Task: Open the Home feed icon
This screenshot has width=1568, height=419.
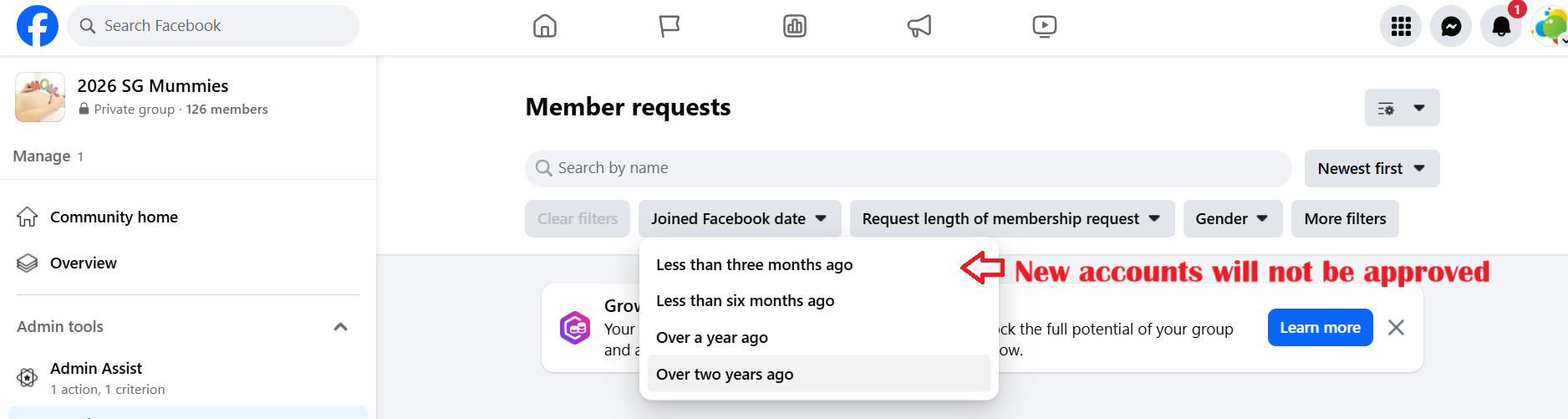Action: [x=545, y=26]
